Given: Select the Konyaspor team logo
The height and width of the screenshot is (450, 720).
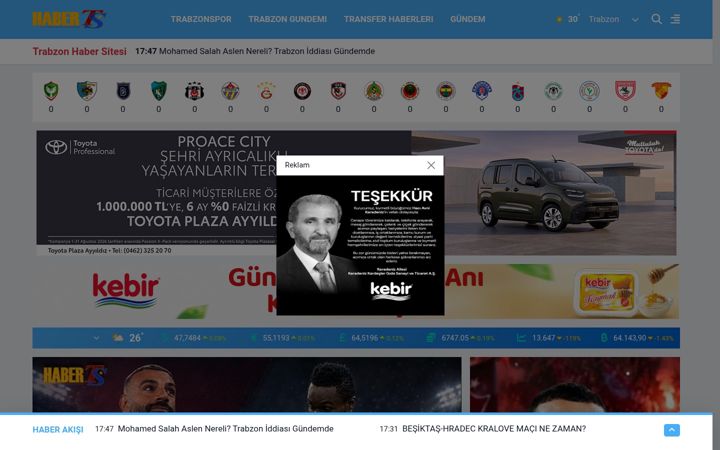Looking at the screenshot, I should (553, 91).
